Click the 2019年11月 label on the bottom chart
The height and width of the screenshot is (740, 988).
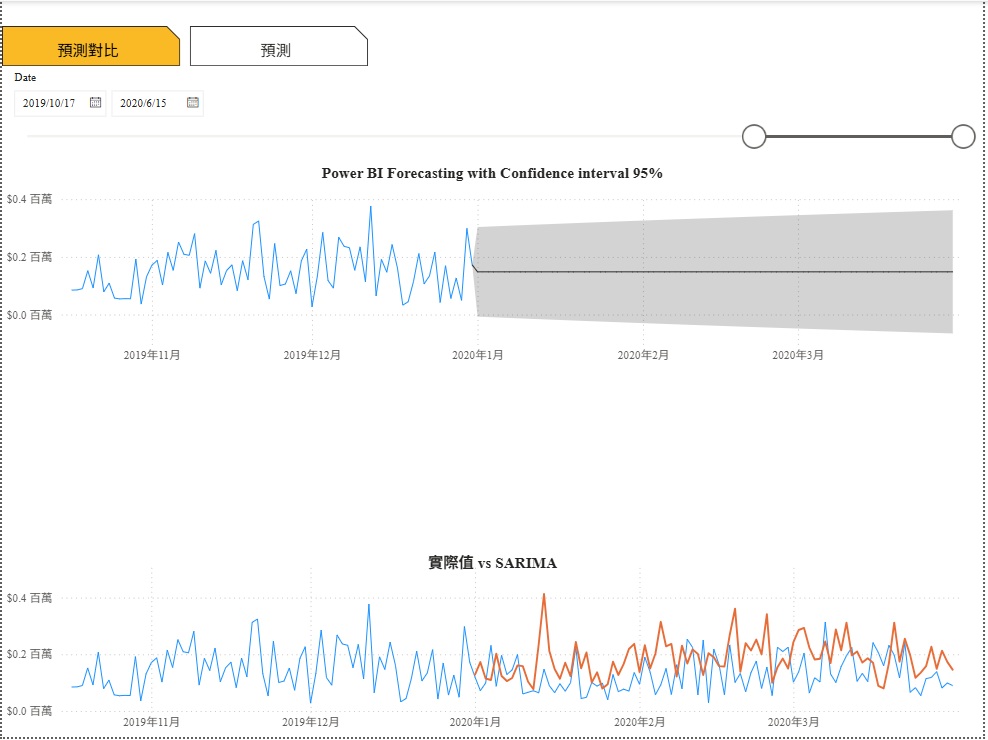pyautogui.click(x=151, y=722)
